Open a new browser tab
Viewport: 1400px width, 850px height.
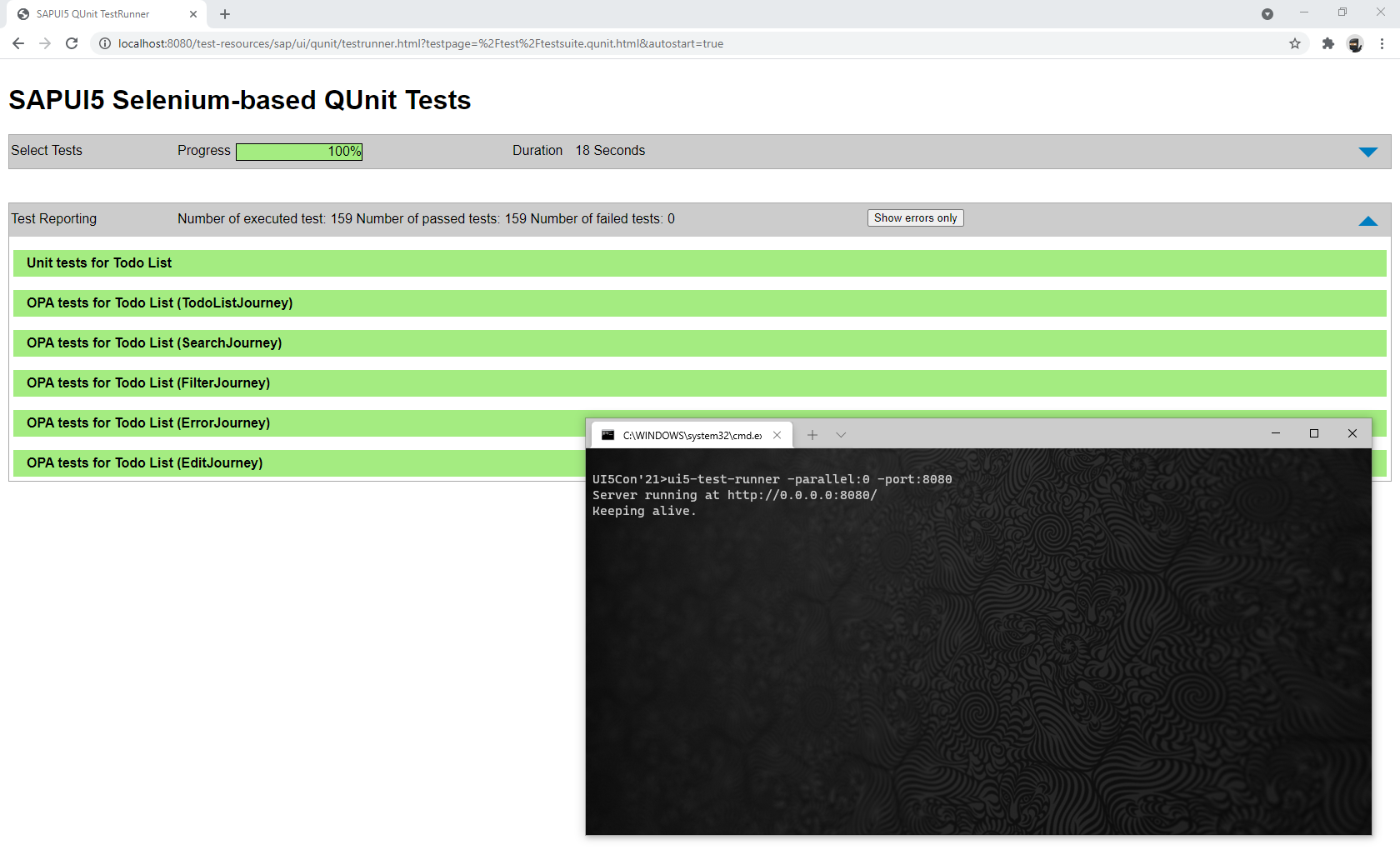225,14
